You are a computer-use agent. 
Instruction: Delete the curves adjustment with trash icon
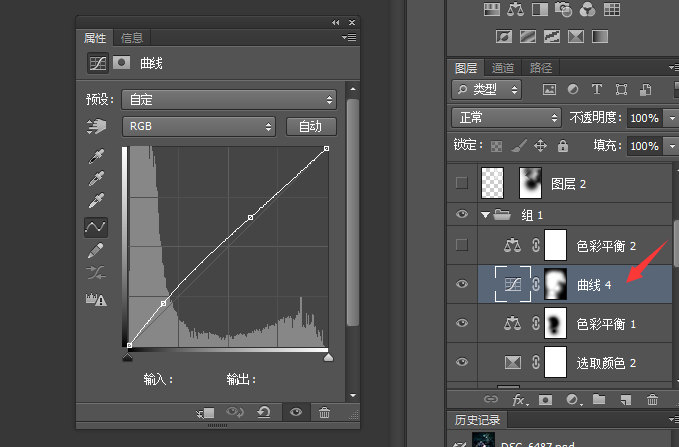[x=324, y=412]
